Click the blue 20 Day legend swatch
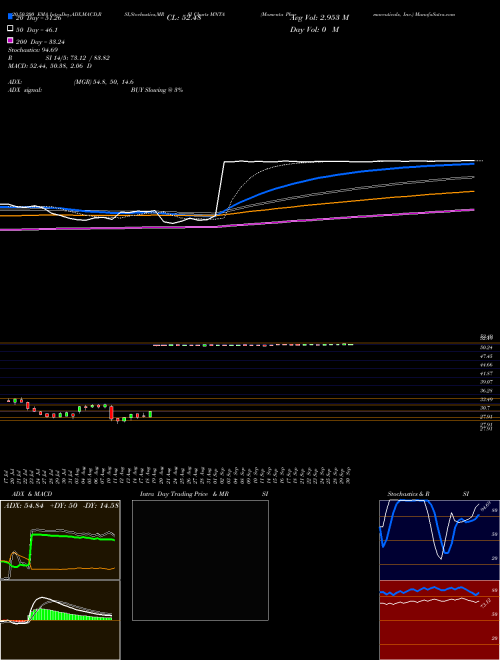This screenshot has height=660, width=500. (x=10, y=16)
